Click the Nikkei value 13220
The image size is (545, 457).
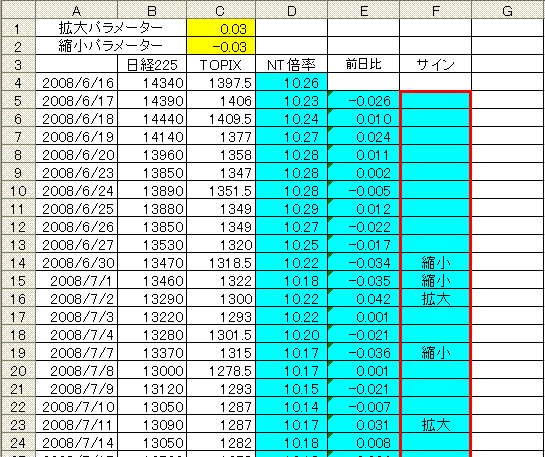[x=152, y=317]
